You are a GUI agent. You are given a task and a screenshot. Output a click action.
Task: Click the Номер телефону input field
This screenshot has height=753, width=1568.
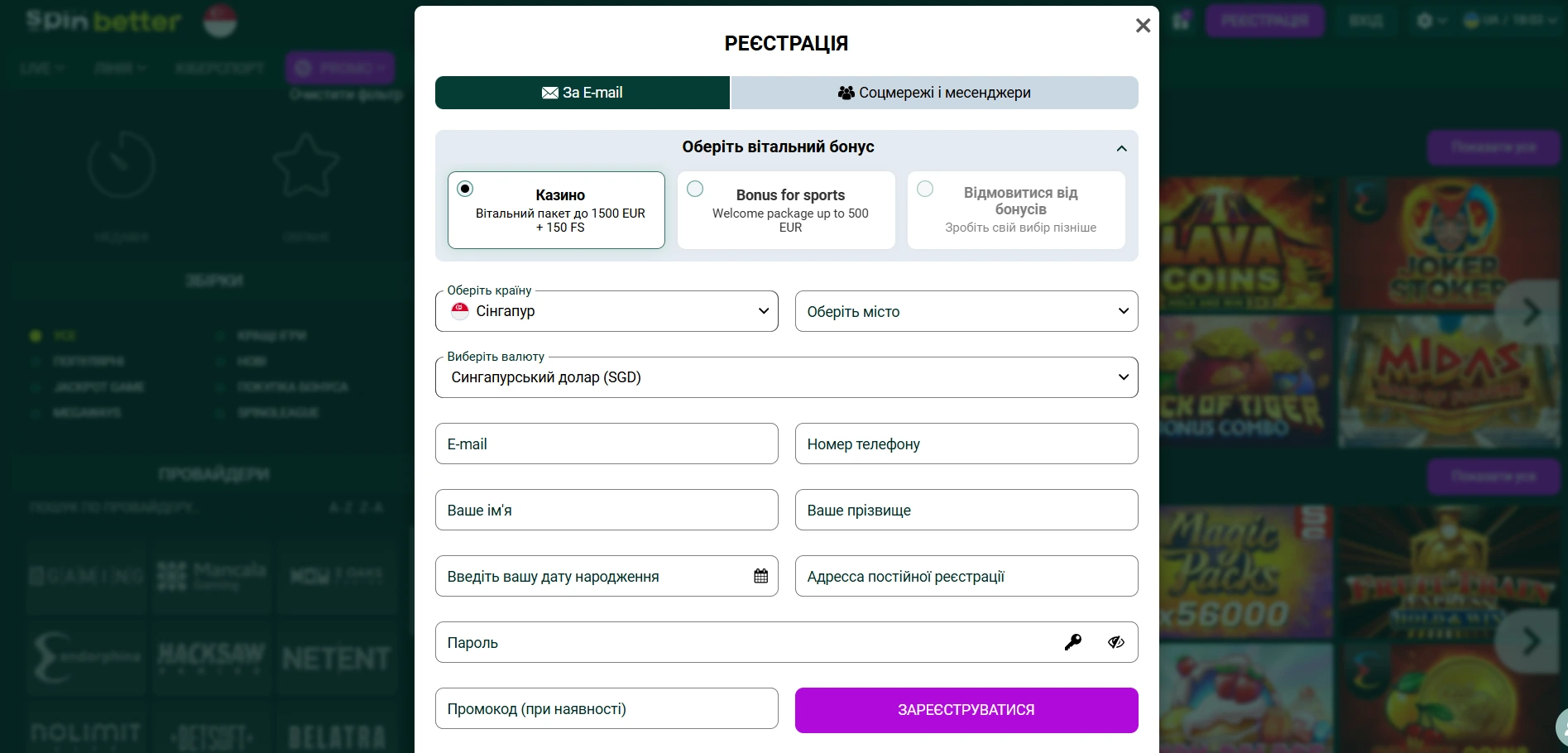[966, 444]
